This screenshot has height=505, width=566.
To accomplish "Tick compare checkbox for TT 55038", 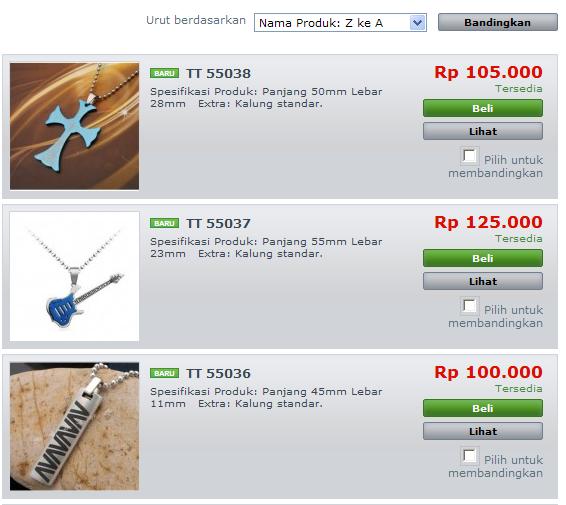I will coord(469,156).
